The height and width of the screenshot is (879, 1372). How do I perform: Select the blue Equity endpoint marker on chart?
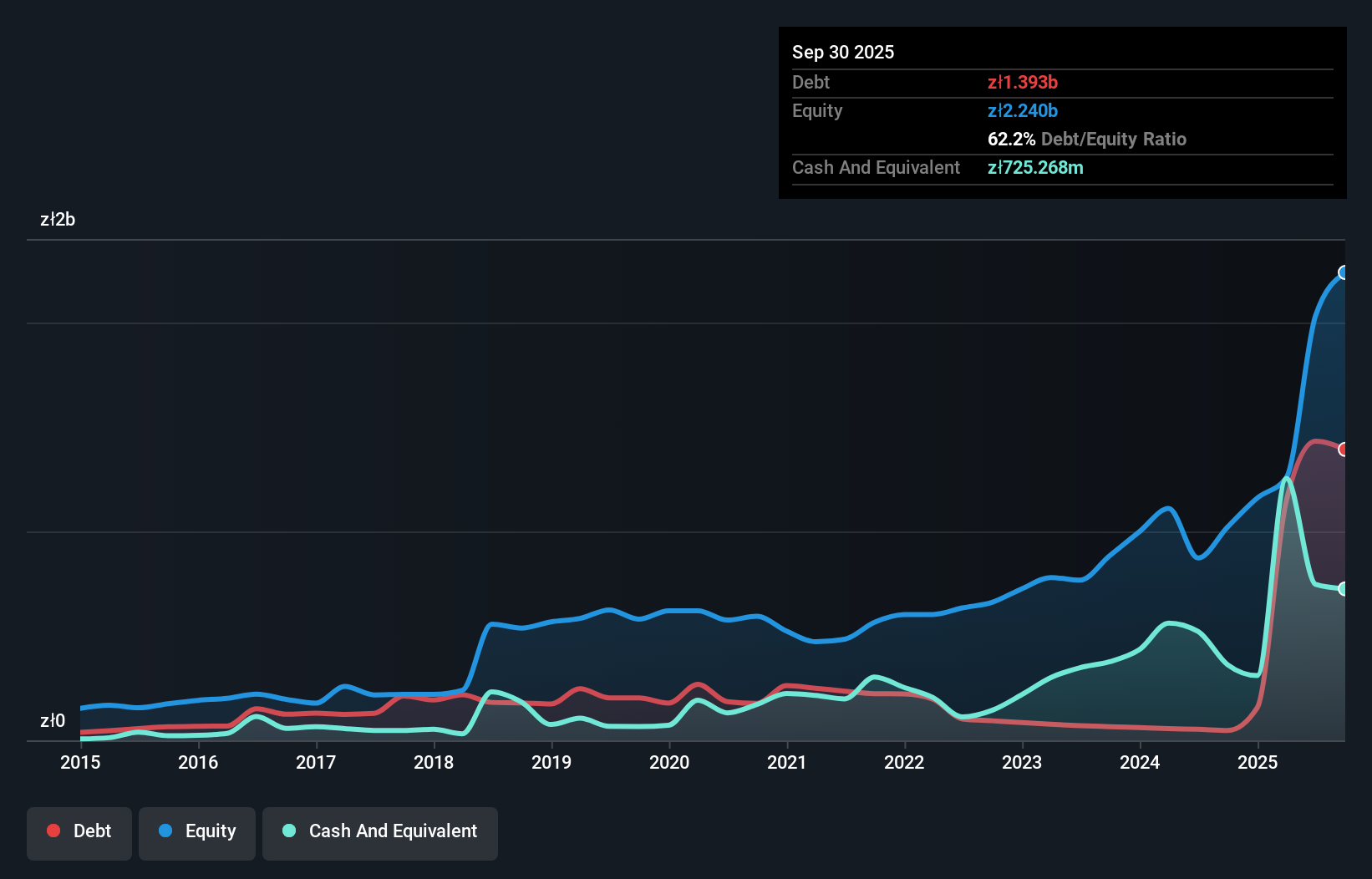click(x=1343, y=272)
